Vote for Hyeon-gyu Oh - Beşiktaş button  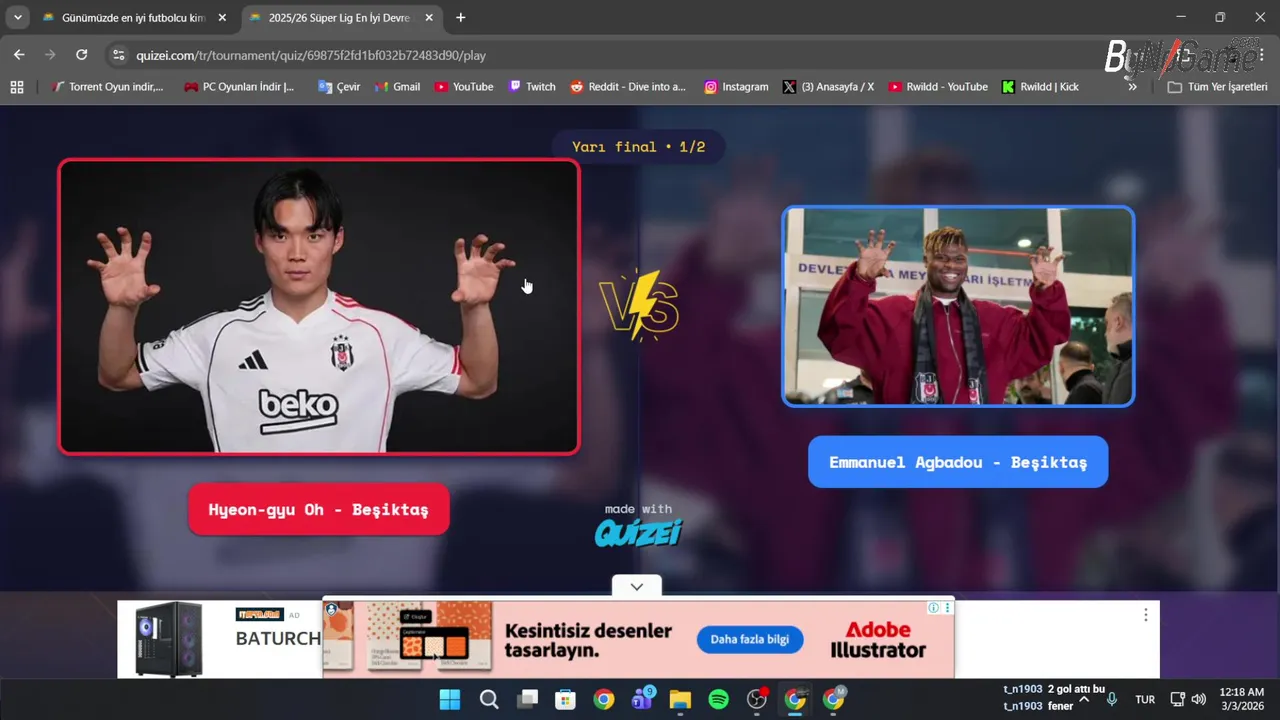pyautogui.click(x=319, y=509)
